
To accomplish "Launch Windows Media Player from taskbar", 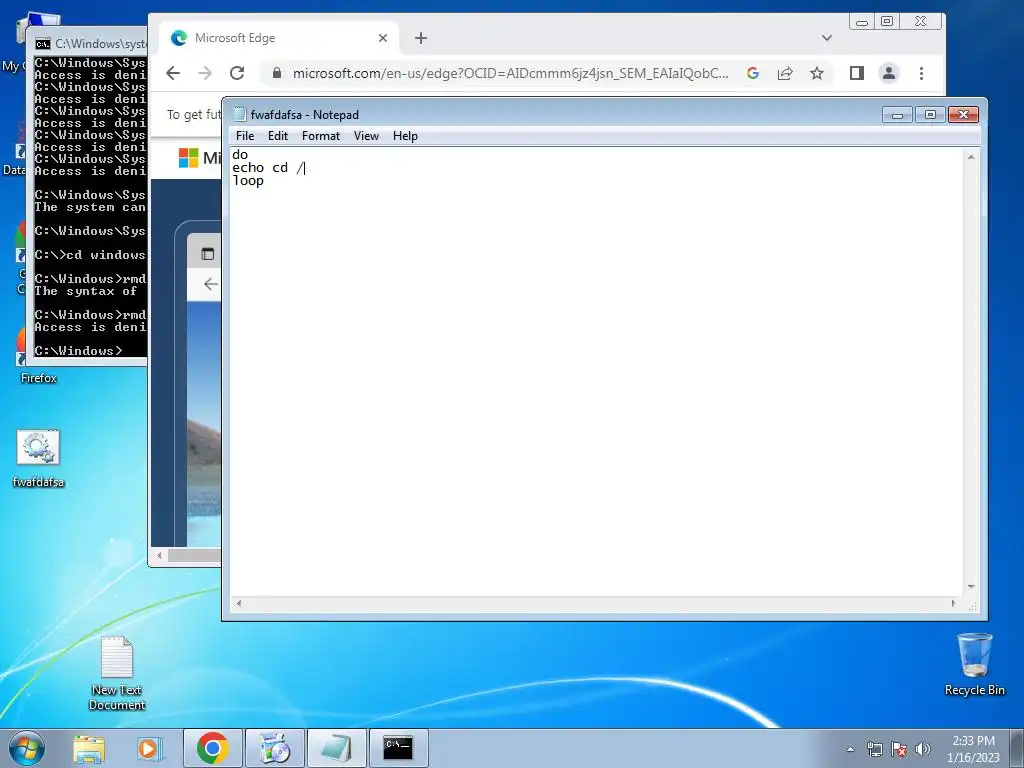I will click(x=149, y=748).
